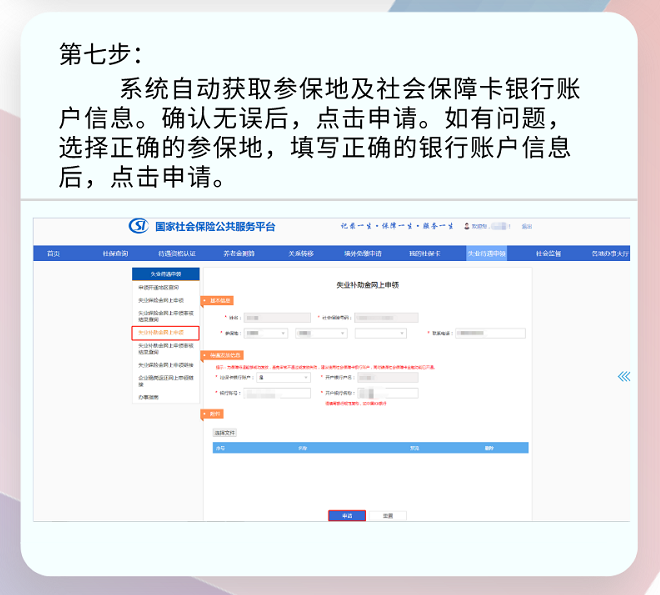Image resolution: width=660 pixels, height=595 pixels.
Task: Select the sixth sidebar item 失业保险金网上申领转移
Action: click(166, 365)
